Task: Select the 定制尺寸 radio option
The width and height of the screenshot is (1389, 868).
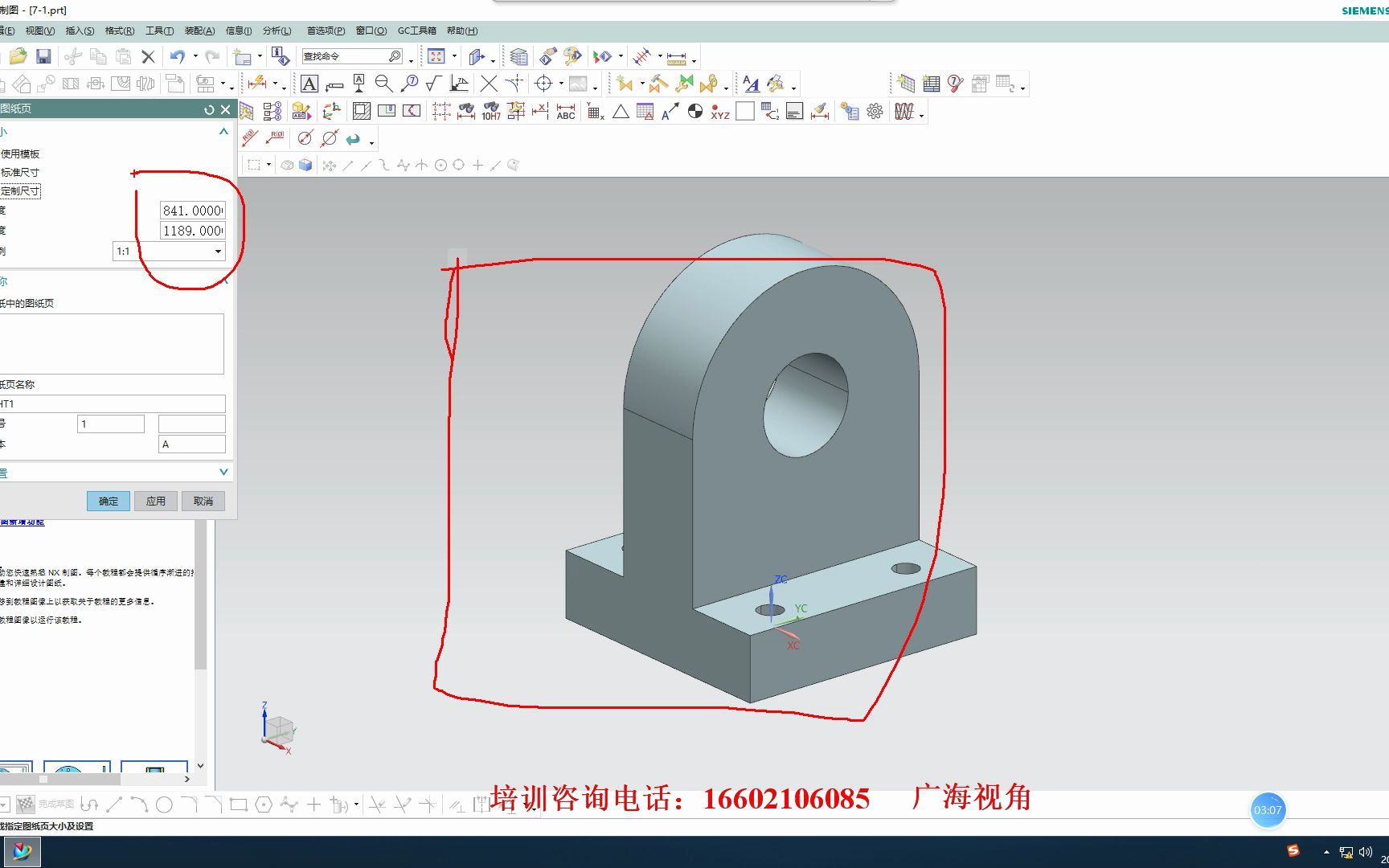Action: pyautogui.click(x=19, y=190)
